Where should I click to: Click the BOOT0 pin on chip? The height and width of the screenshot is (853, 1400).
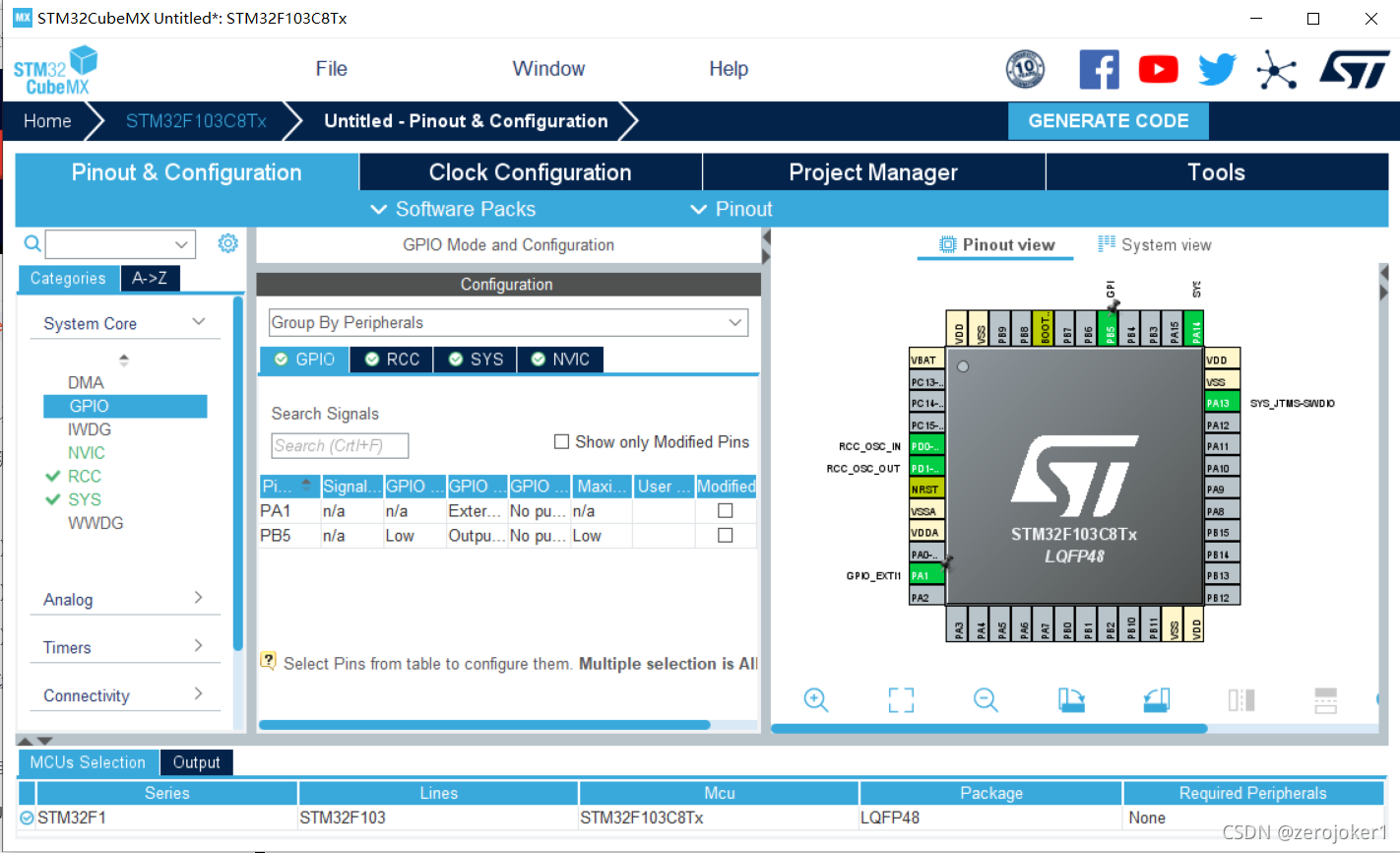point(1046,330)
